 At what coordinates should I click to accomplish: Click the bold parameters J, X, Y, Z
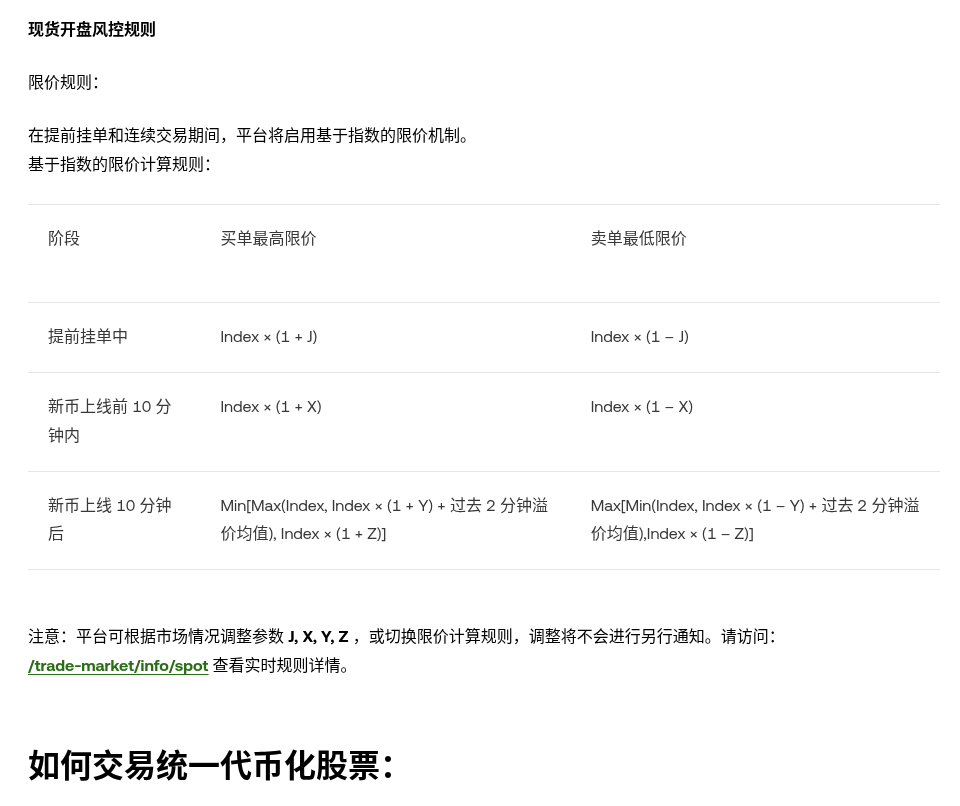click(318, 637)
